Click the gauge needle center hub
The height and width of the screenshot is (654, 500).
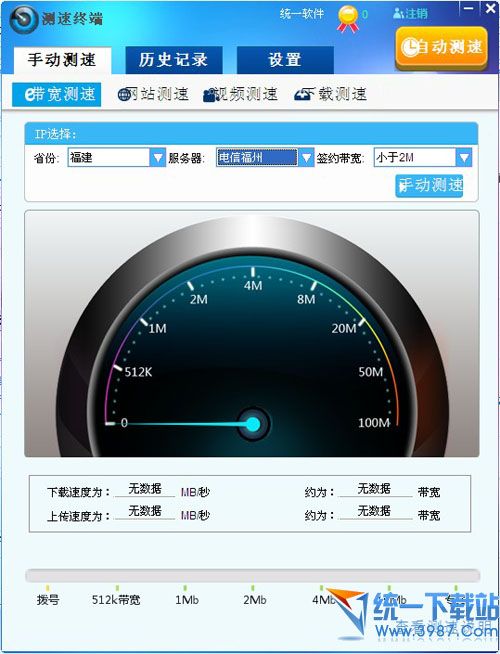point(253,424)
